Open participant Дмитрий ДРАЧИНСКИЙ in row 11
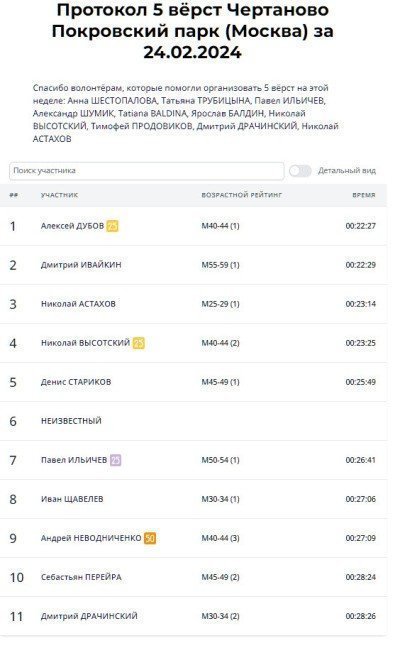Screen dimensions: 400x648 coord(89,616)
